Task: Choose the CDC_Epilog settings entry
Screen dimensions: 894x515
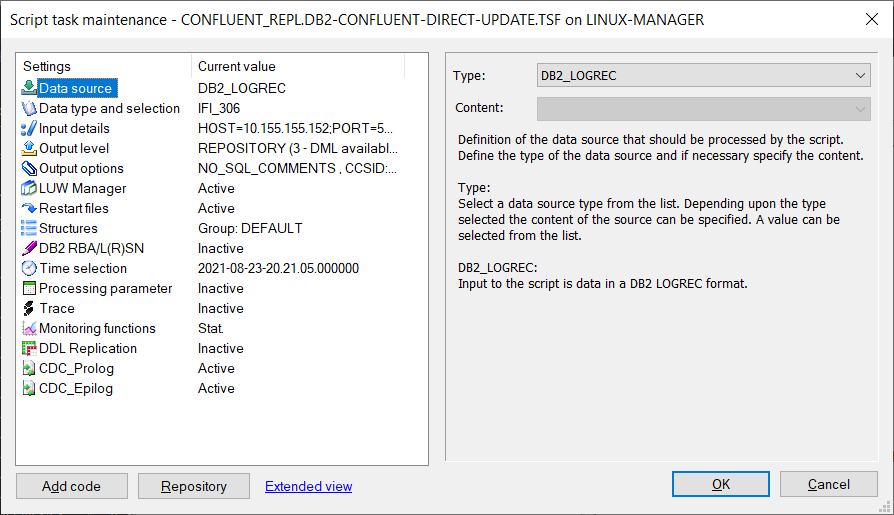Action: (212, 388)
